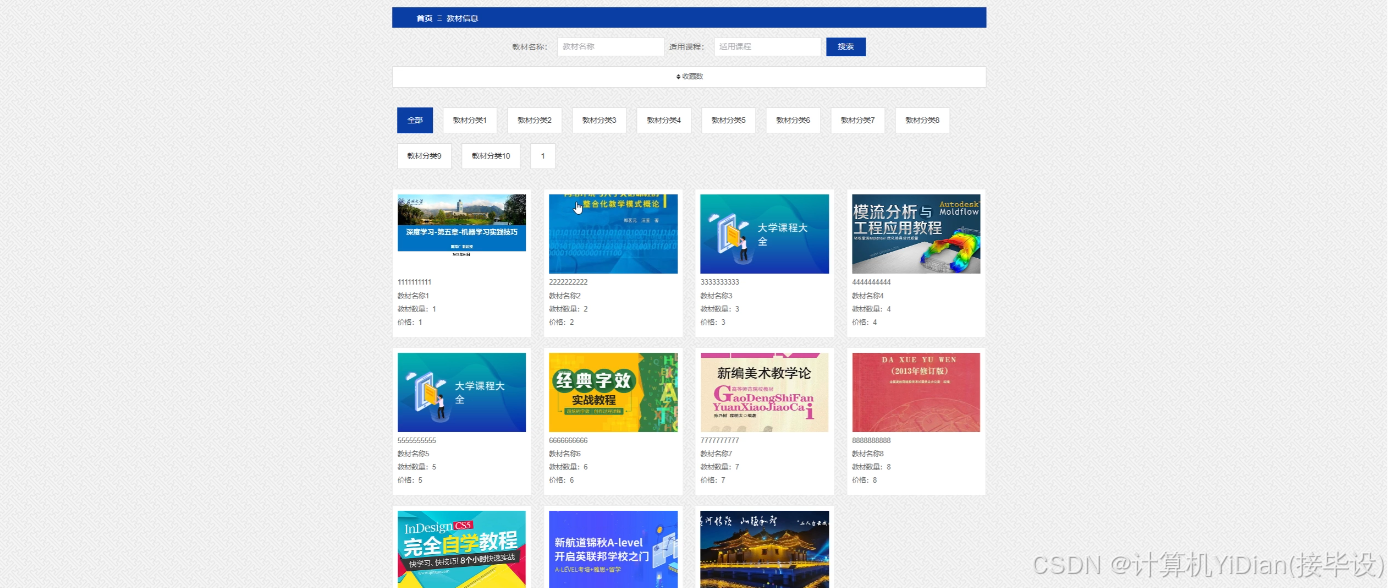
Task: Choose the 教材分类3 filter
Action: [x=599, y=120]
